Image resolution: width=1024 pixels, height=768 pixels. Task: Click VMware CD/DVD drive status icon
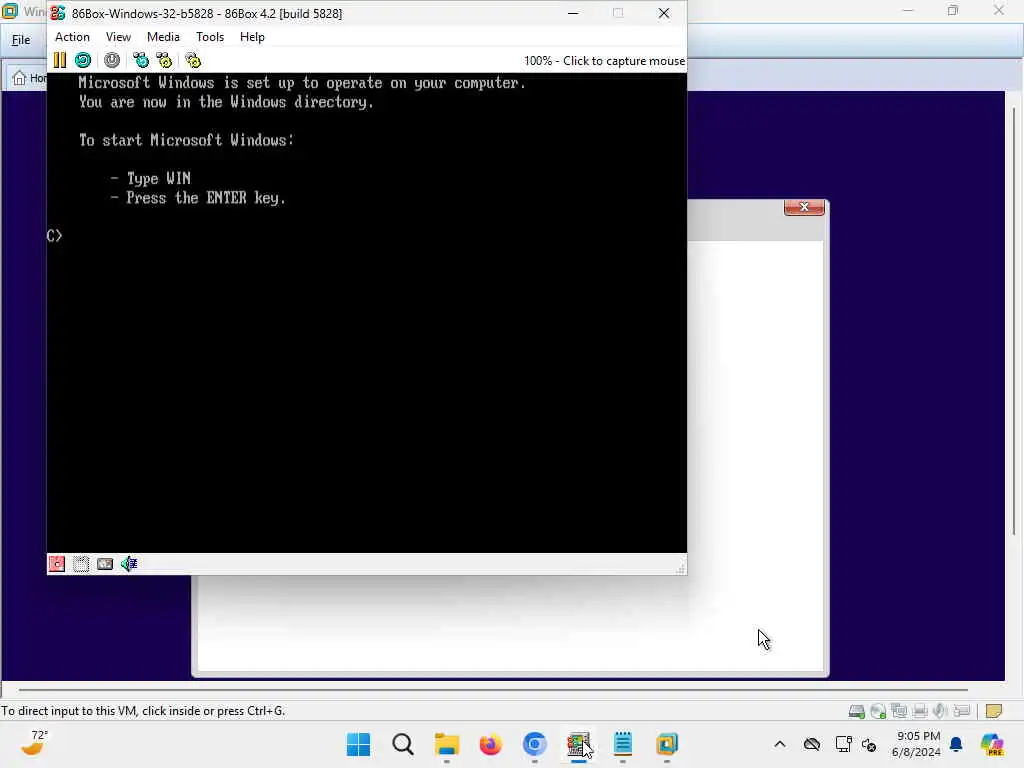click(878, 711)
